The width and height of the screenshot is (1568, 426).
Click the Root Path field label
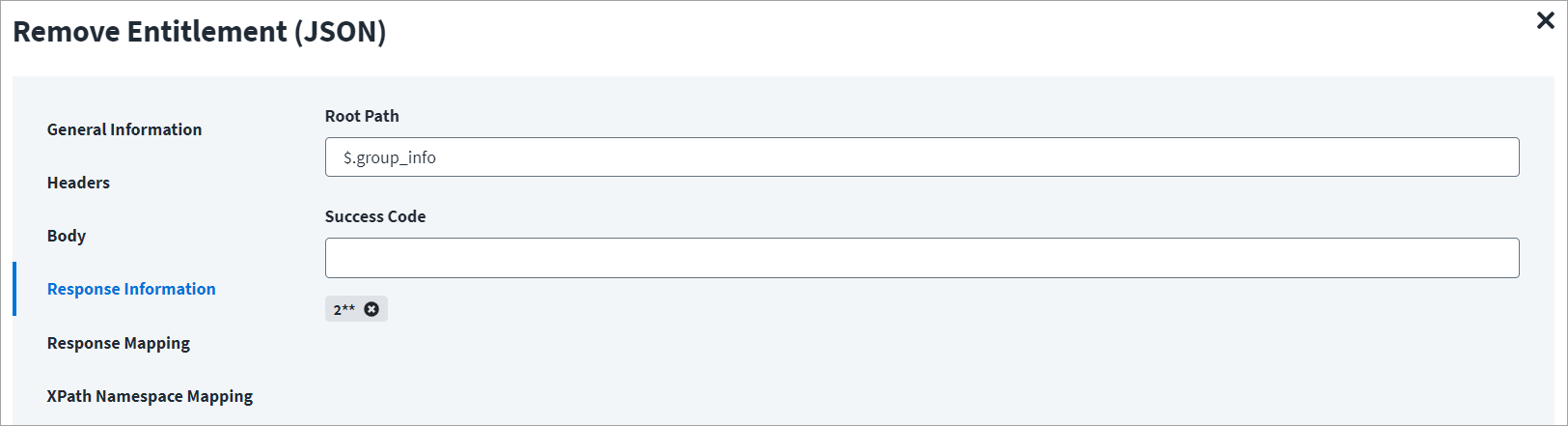coord(362,116)
